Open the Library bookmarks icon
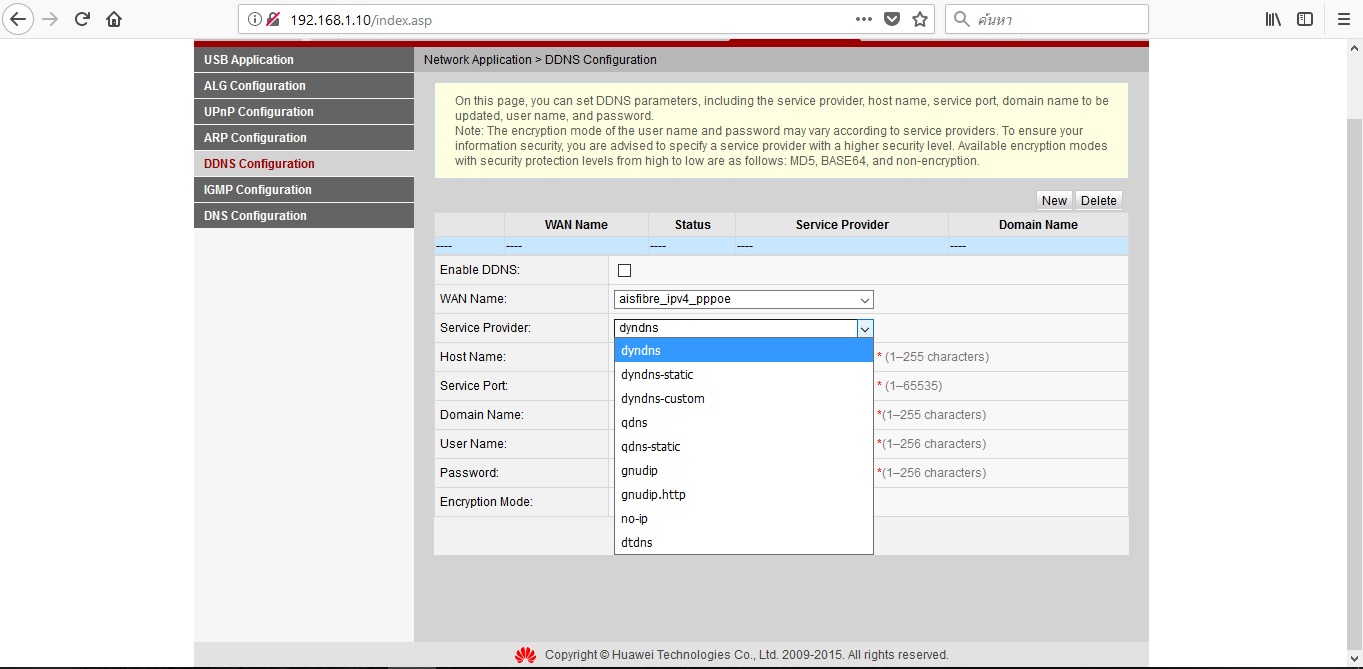This screenshot has height=669, width=1363. pyautogui.click(x=1273, y=19)
